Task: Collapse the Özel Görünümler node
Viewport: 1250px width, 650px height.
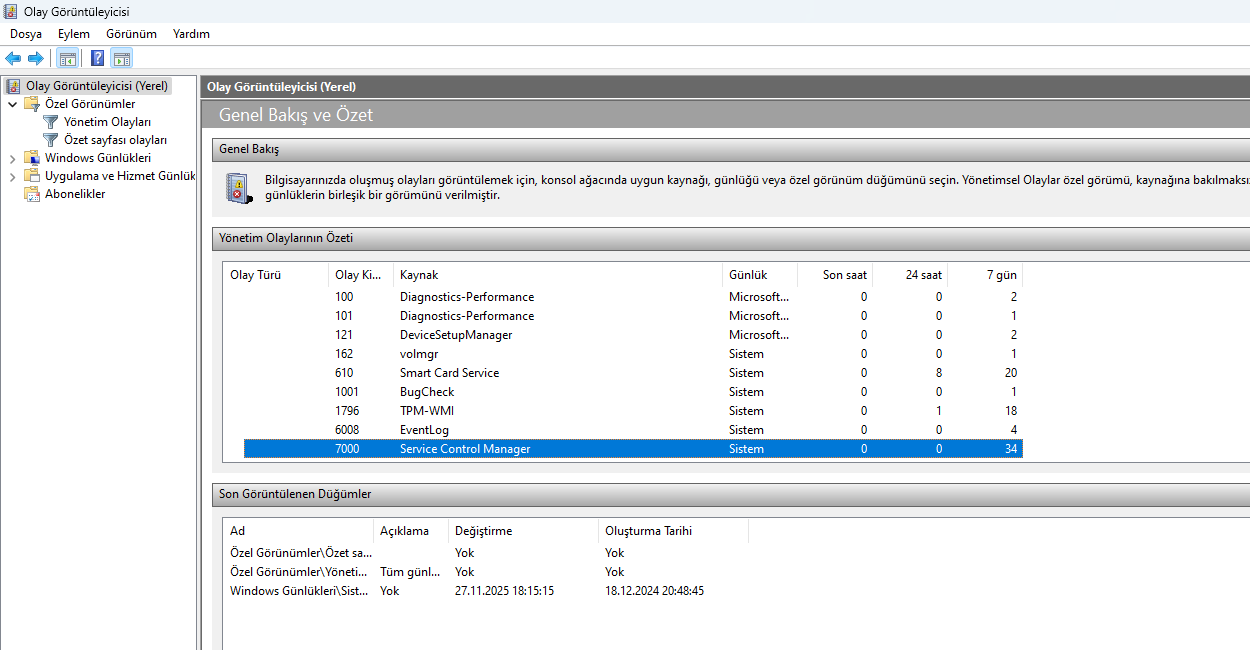Action: pyautogui.click(x=12, y=104)
